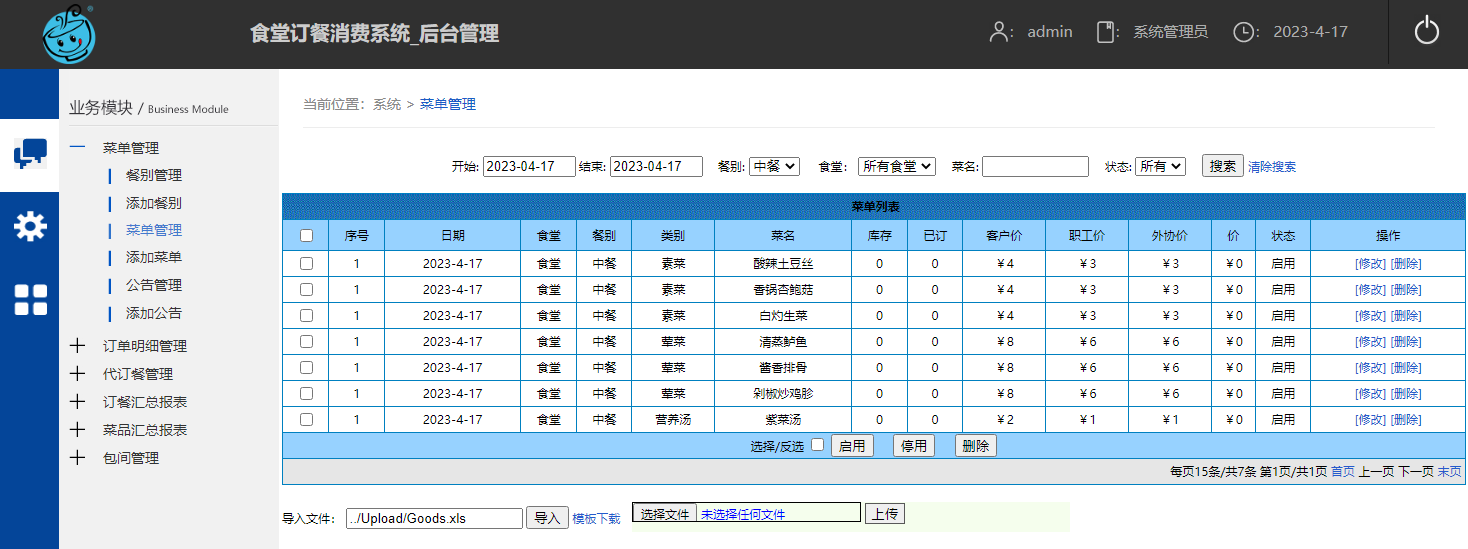Viewport: 1468px width, 549px height.
Task: Focus the 结束 date field
Action: pyautogui.click(x=656, y=166)
